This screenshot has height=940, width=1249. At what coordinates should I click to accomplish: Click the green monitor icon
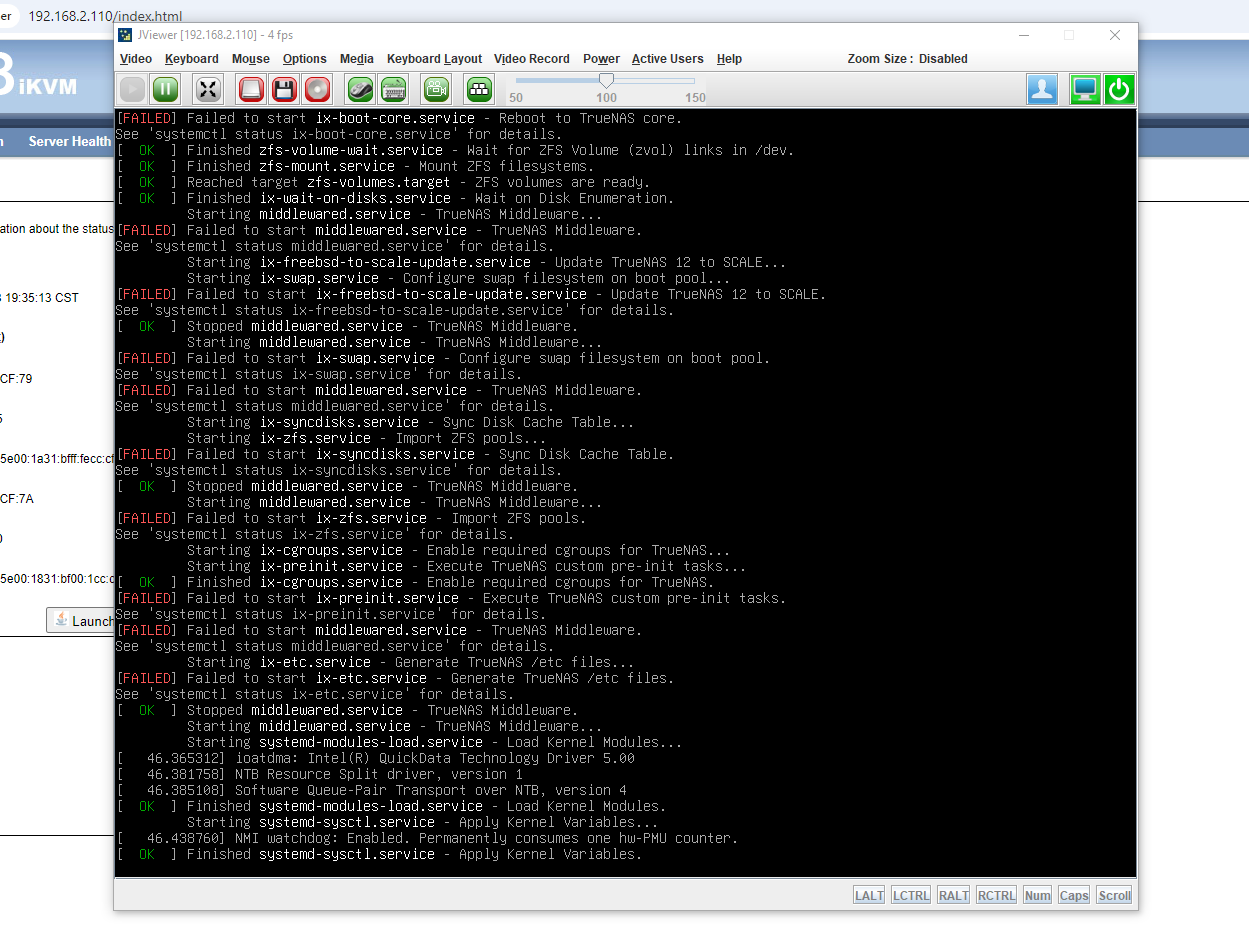click(x=1084, y=89)
